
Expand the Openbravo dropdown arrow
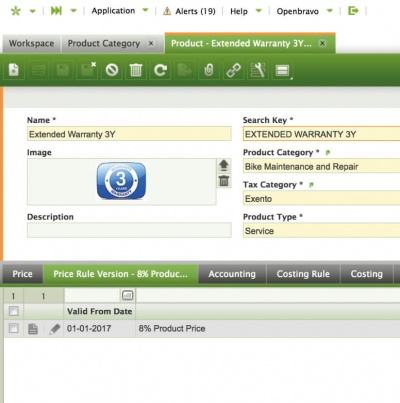coord(329,11)
